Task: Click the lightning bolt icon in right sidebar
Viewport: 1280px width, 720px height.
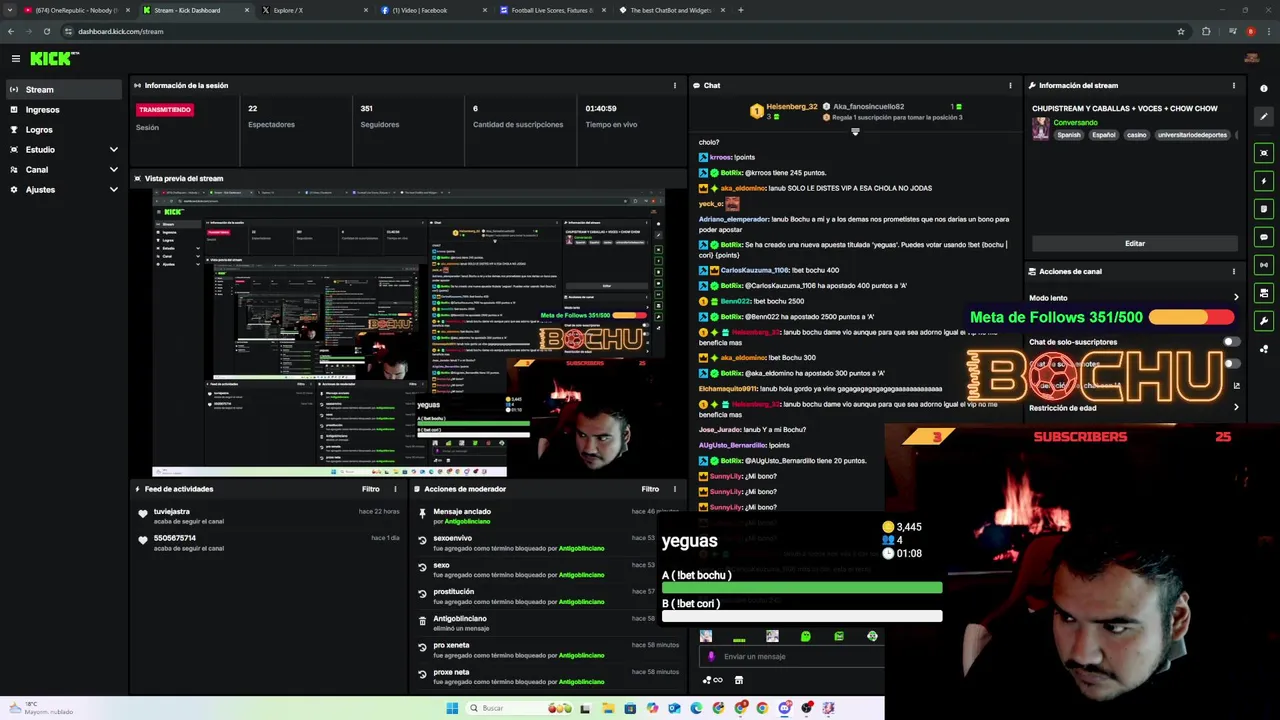Action: coord(1264,181)
